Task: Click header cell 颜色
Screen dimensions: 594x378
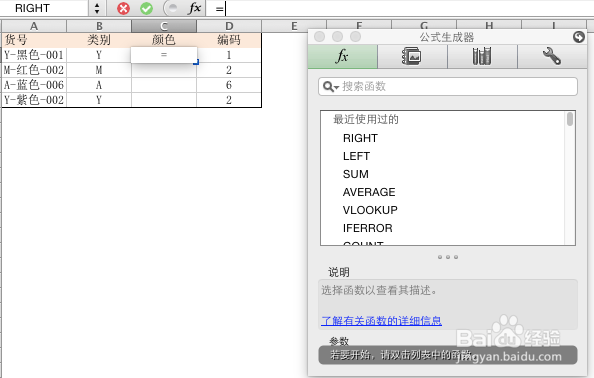Action: click(164, 40)
